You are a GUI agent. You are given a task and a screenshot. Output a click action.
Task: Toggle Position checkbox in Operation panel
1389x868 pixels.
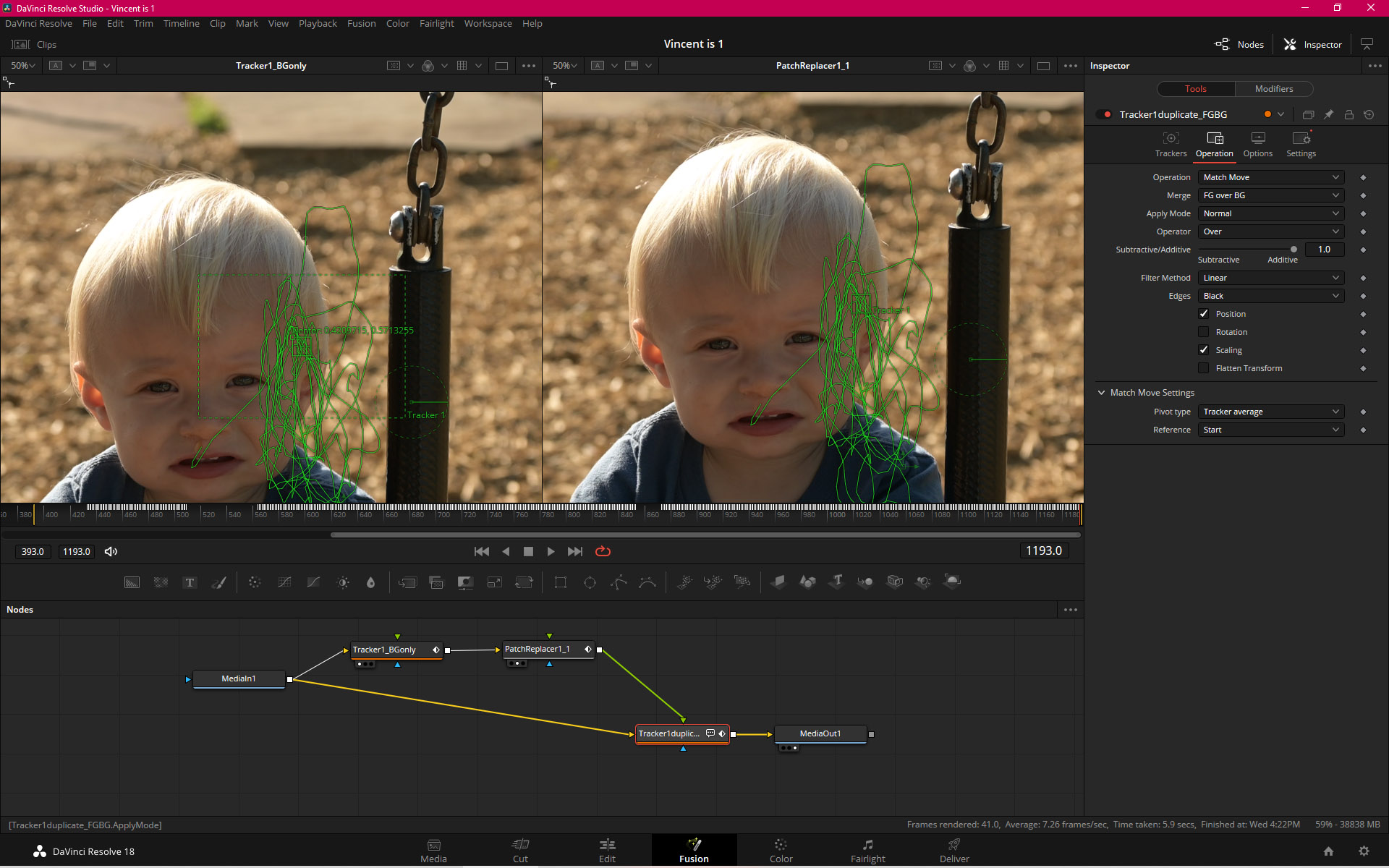click(1205, 314)
